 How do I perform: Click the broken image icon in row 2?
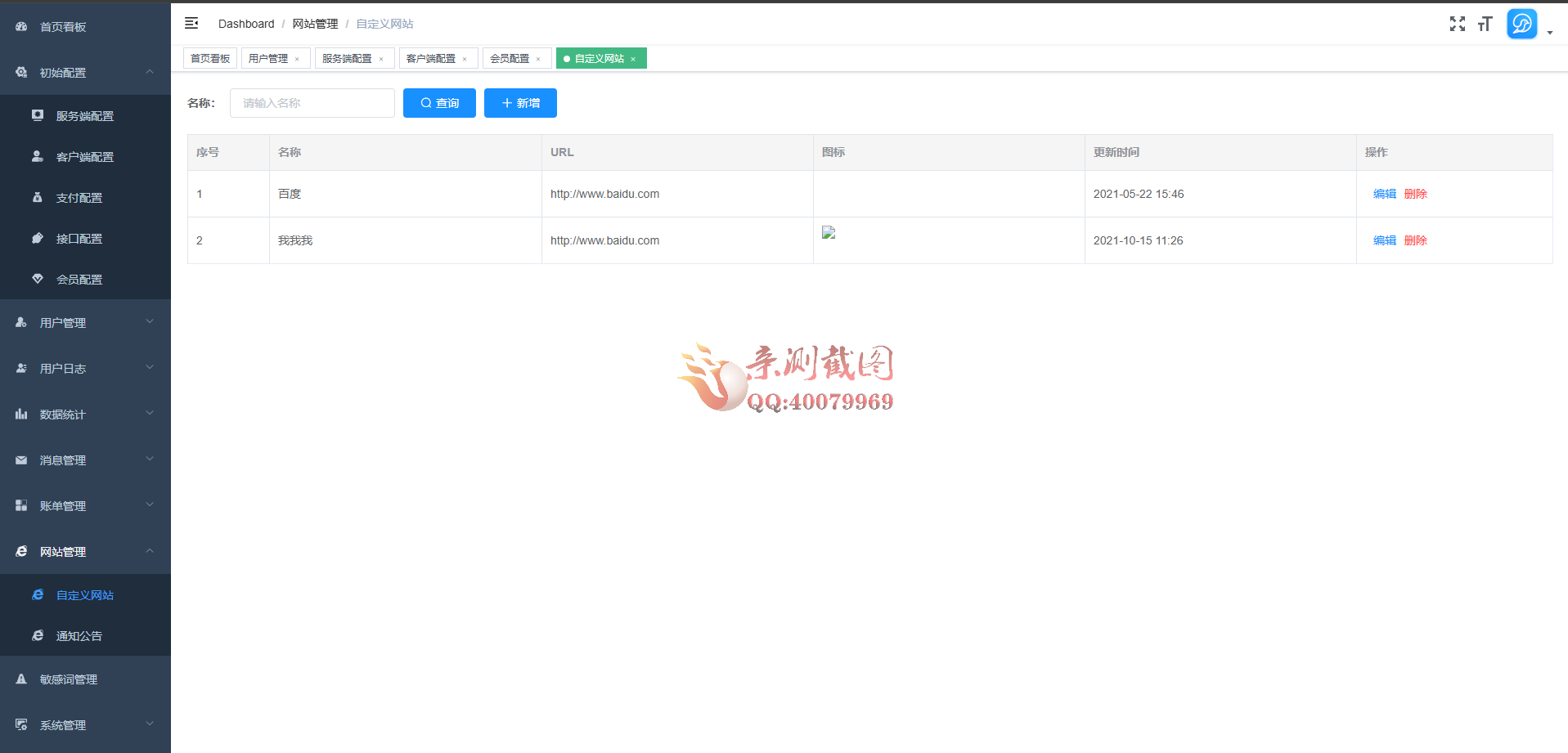(x=829, y=233)
